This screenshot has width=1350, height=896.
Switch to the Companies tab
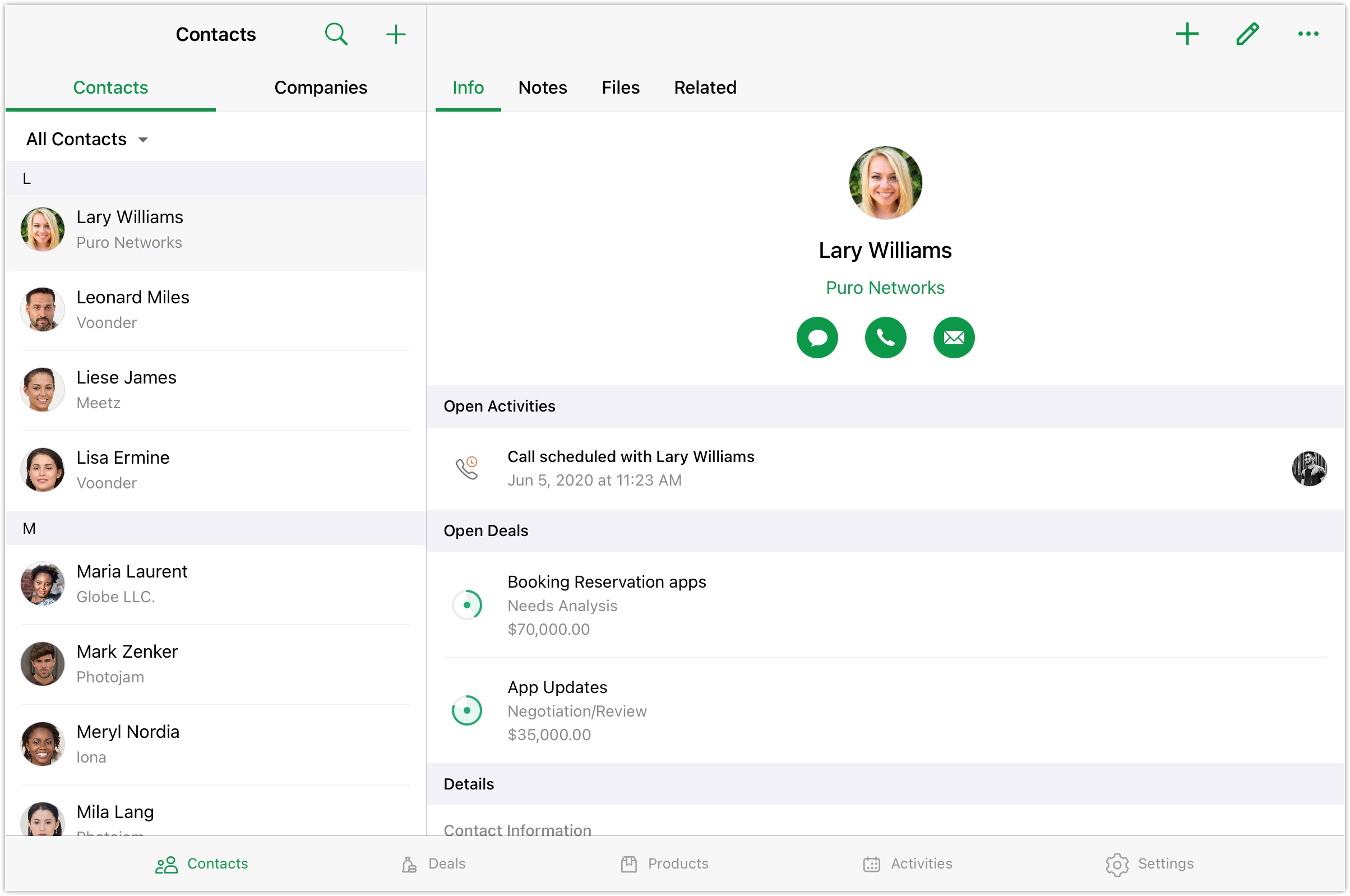pos(321,87)
